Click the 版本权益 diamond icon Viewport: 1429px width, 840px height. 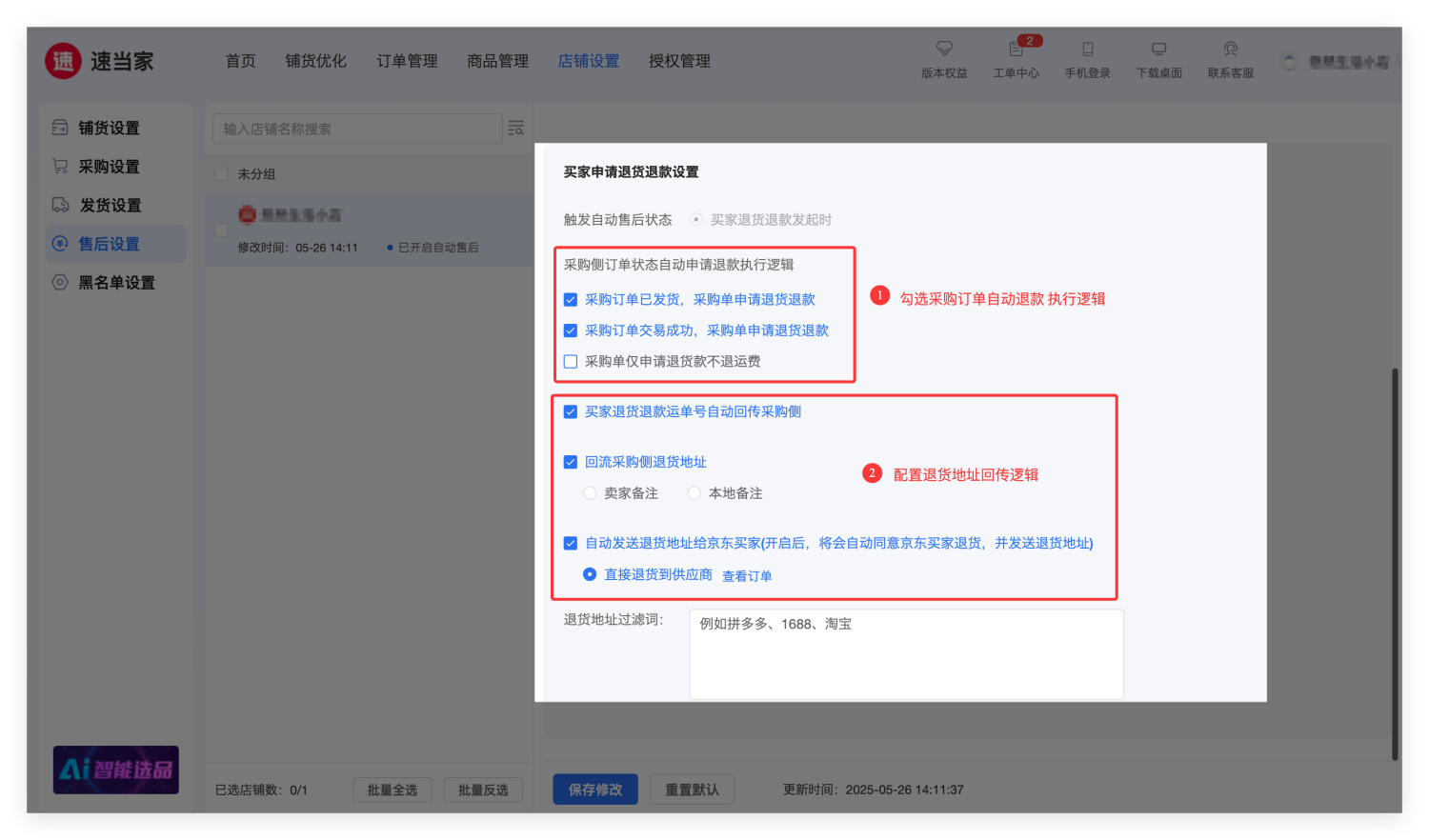click(x=944, y=49)
